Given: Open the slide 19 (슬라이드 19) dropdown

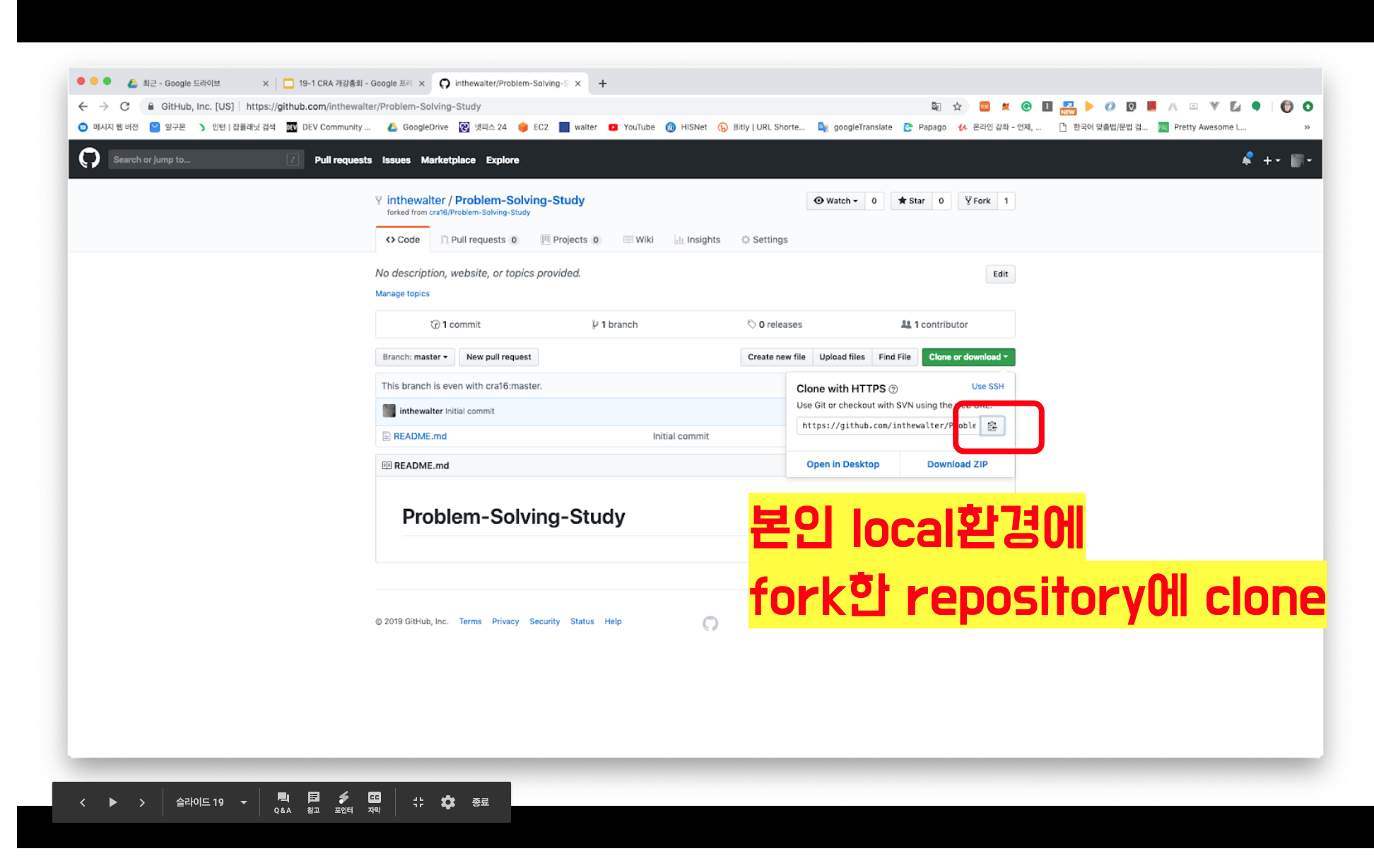Looking at the screenshot, I should coord(211,802).
